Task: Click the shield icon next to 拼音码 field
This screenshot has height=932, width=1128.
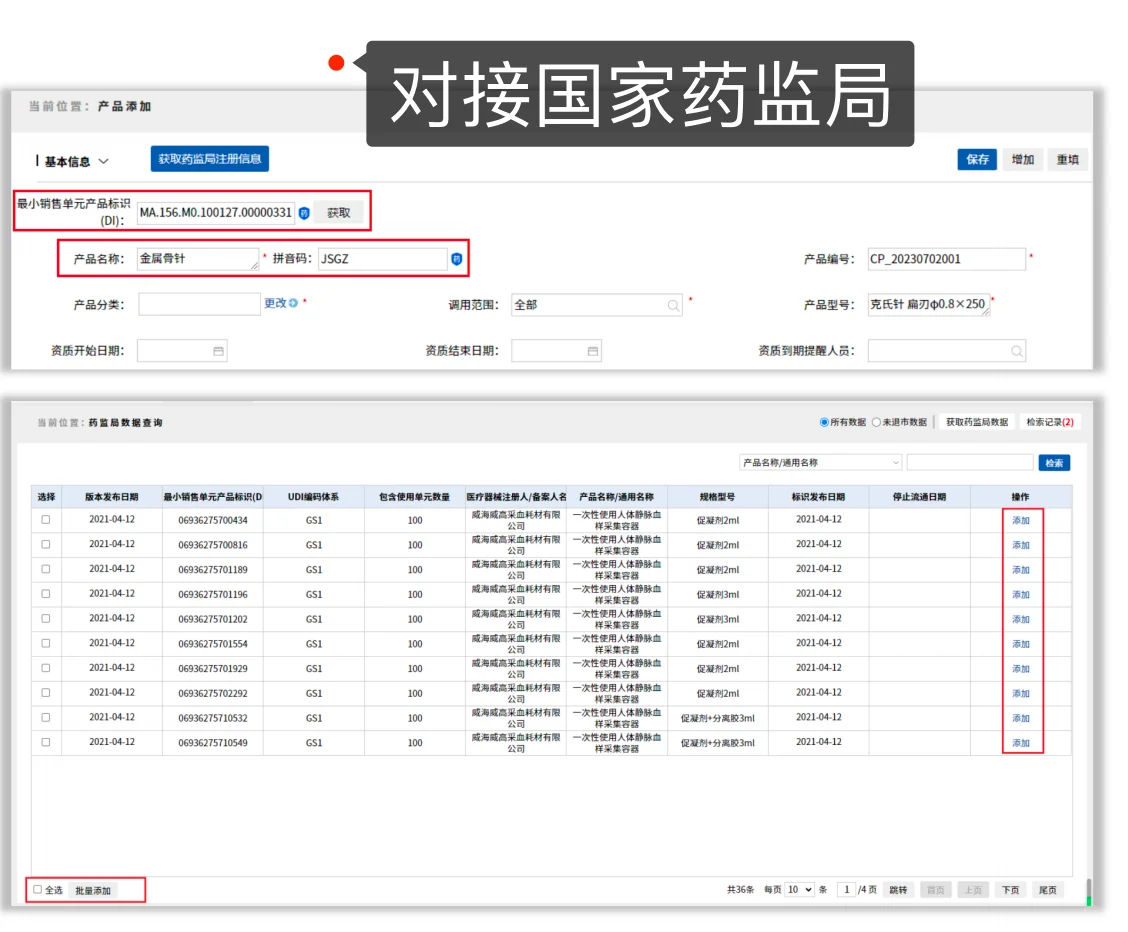Action: point(457,259)
